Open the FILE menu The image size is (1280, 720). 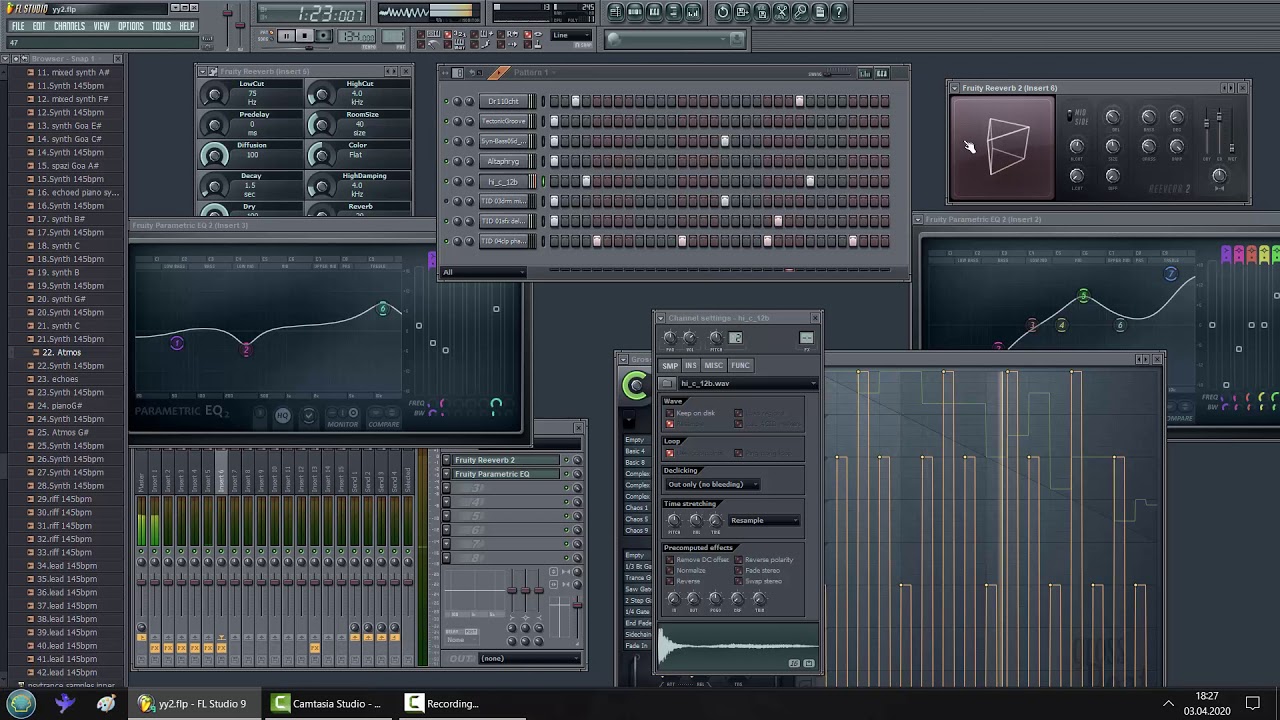18,26
